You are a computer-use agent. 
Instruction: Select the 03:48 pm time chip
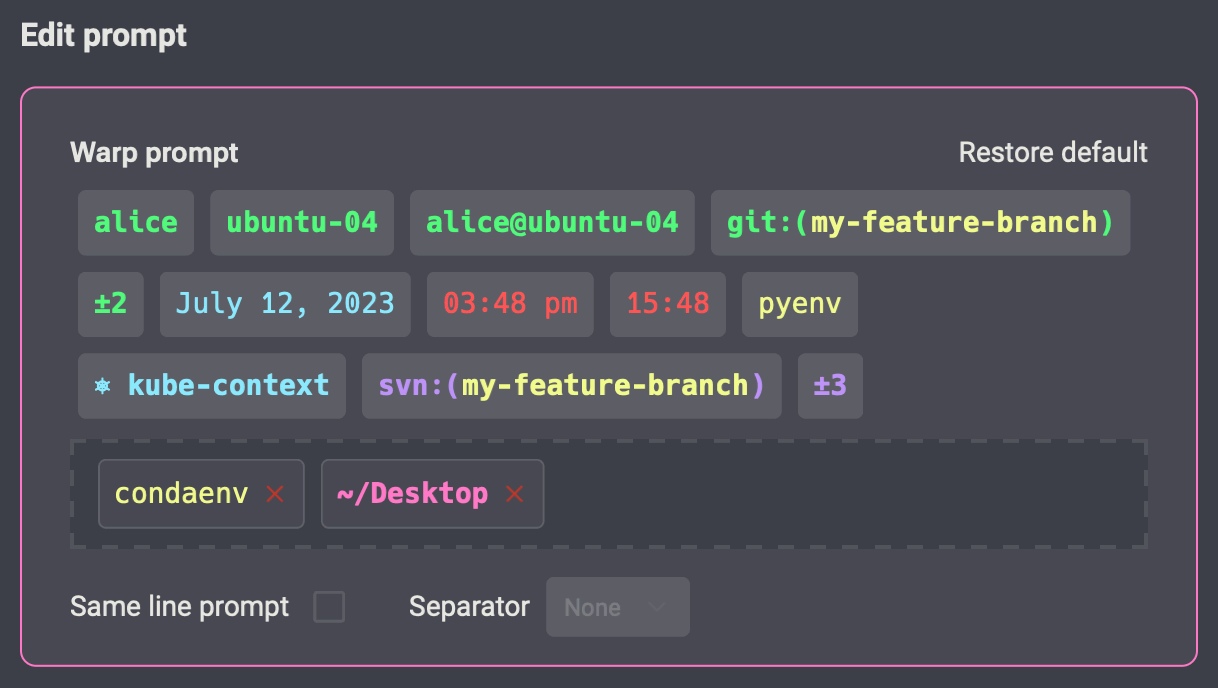tap(510, 304)
